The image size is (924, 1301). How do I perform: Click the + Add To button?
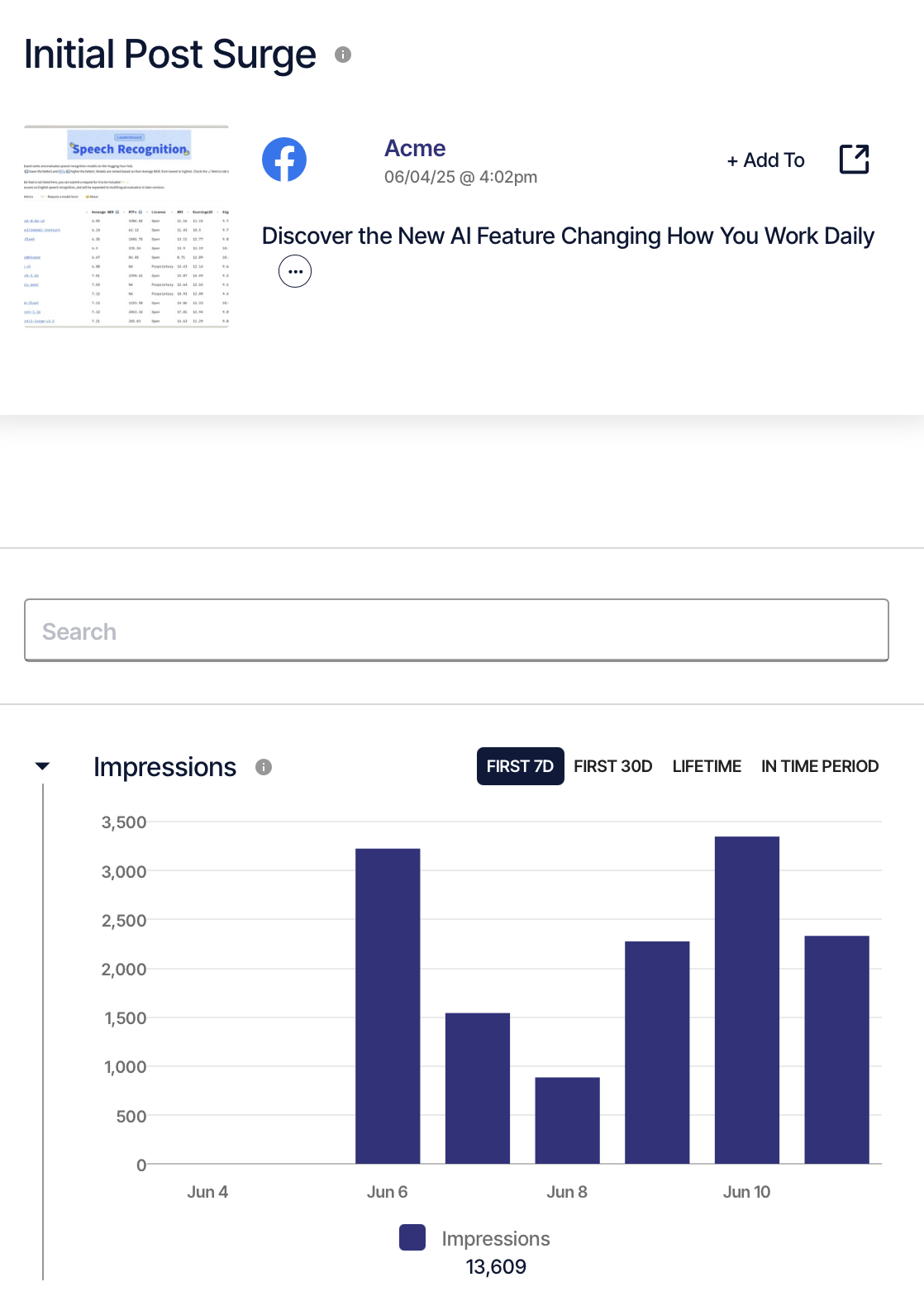[x=765, y=160]
